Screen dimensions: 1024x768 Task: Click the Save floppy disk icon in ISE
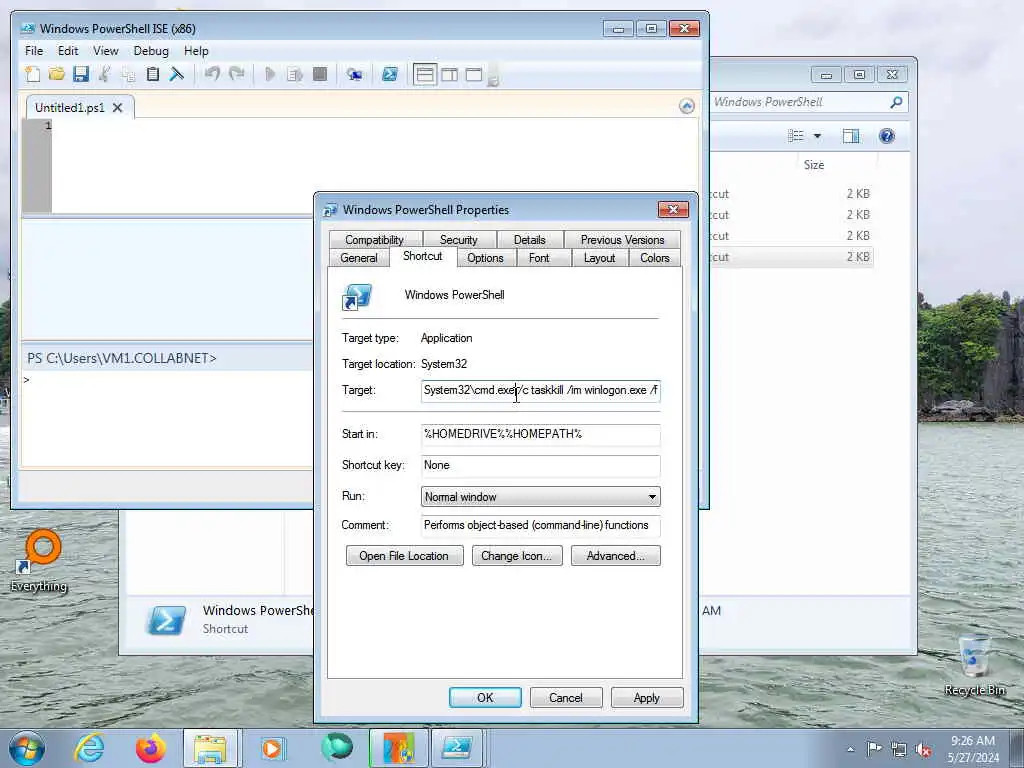(x=81, y=74)
